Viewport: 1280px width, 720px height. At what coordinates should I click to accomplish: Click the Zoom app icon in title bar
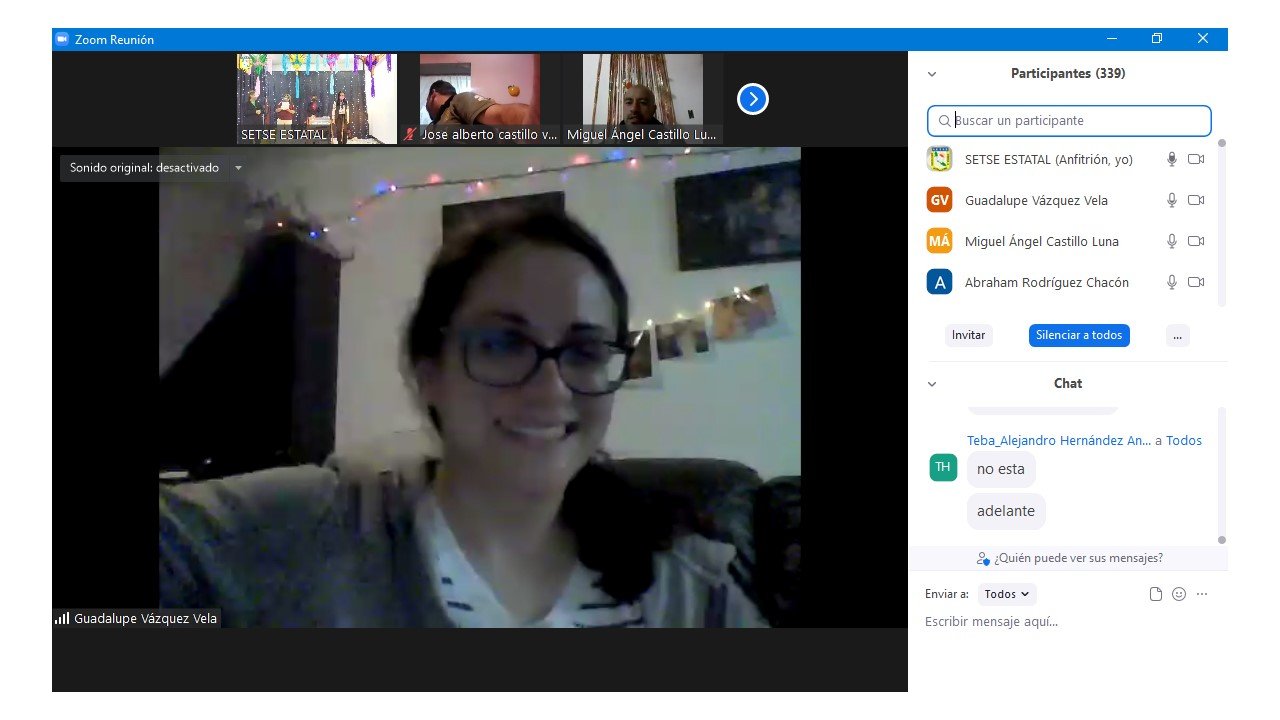(61, 39)
